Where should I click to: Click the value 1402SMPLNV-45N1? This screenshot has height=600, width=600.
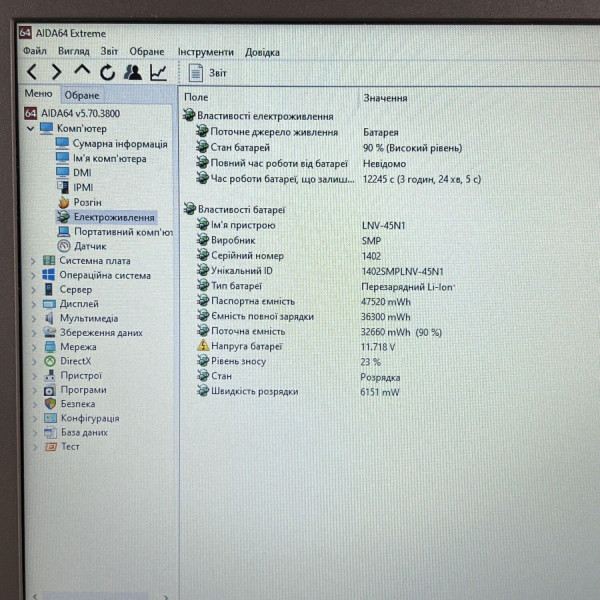(403, 271)
